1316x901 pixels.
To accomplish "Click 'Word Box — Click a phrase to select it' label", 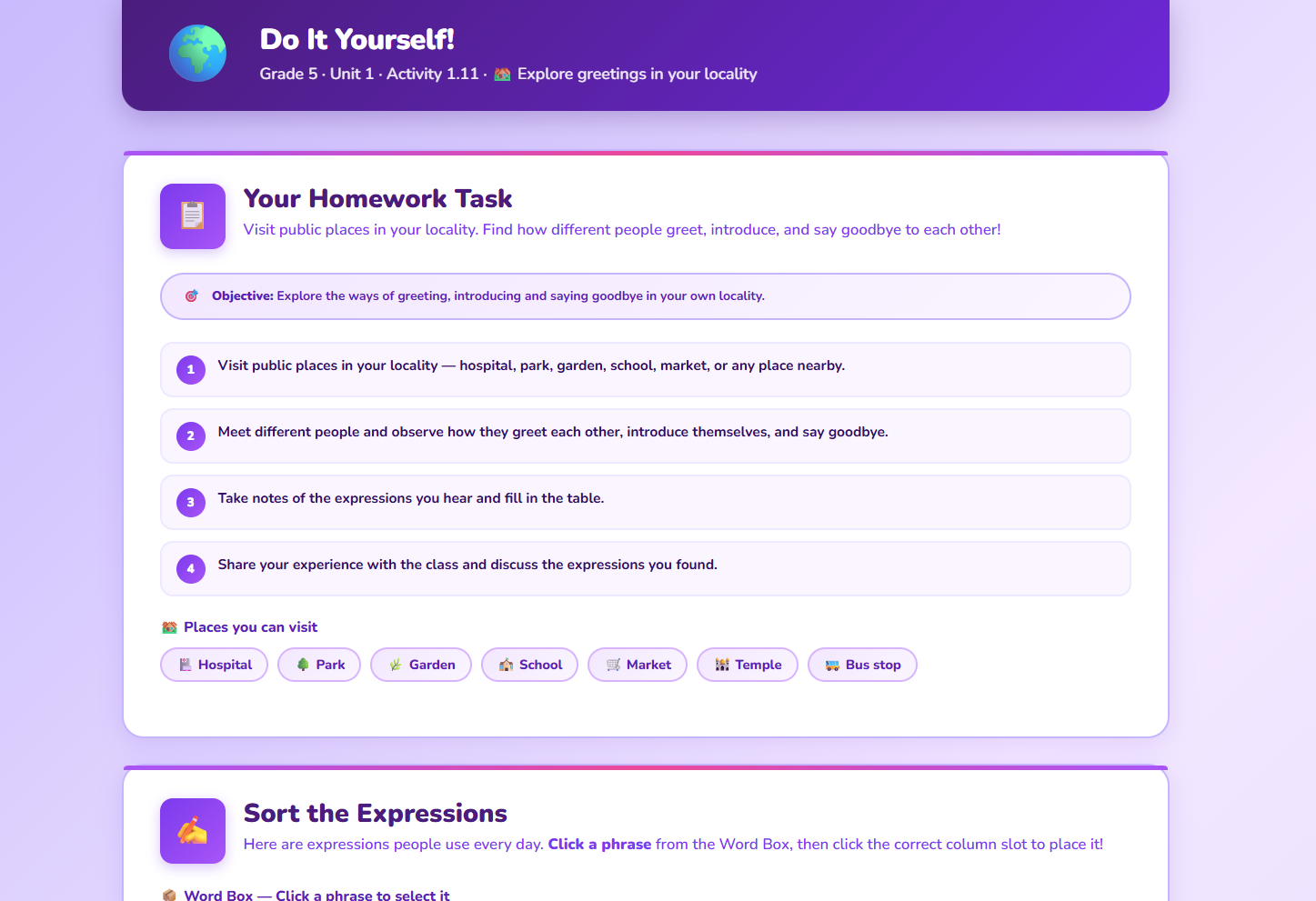I will pyautogui.click(x=317, y=896).
